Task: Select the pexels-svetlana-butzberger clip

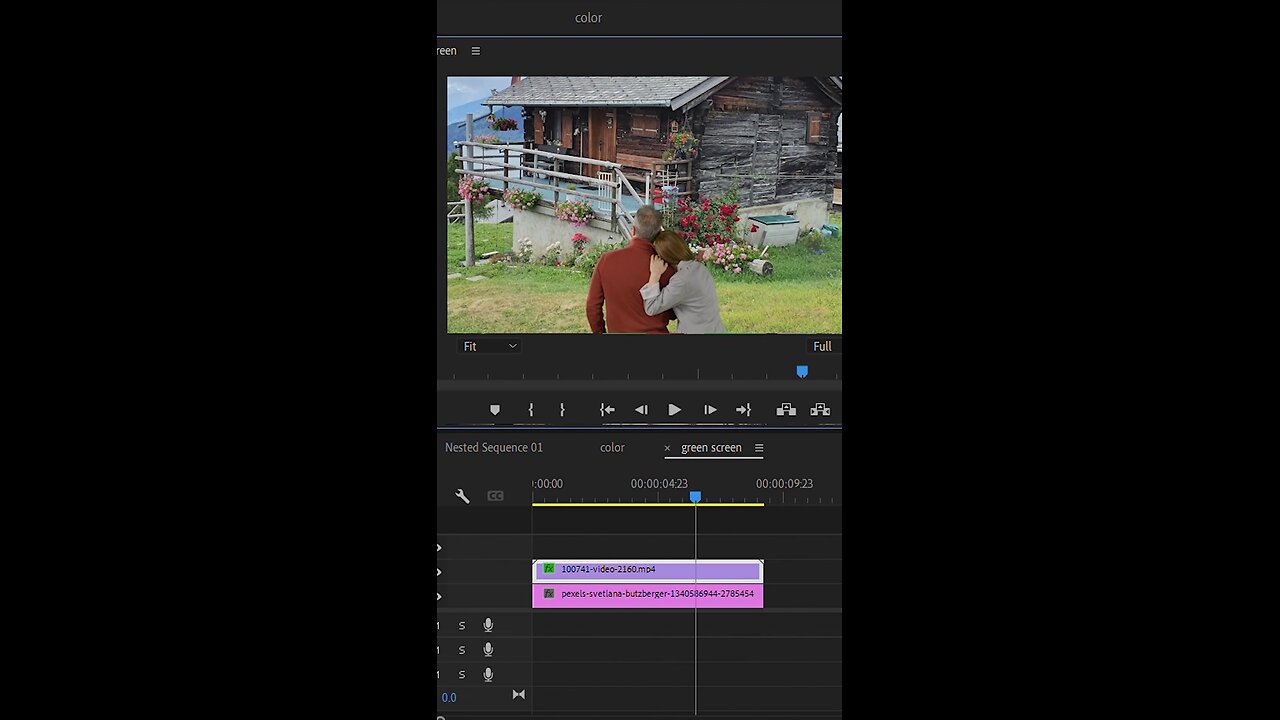Action: click(x=647, y=595)
